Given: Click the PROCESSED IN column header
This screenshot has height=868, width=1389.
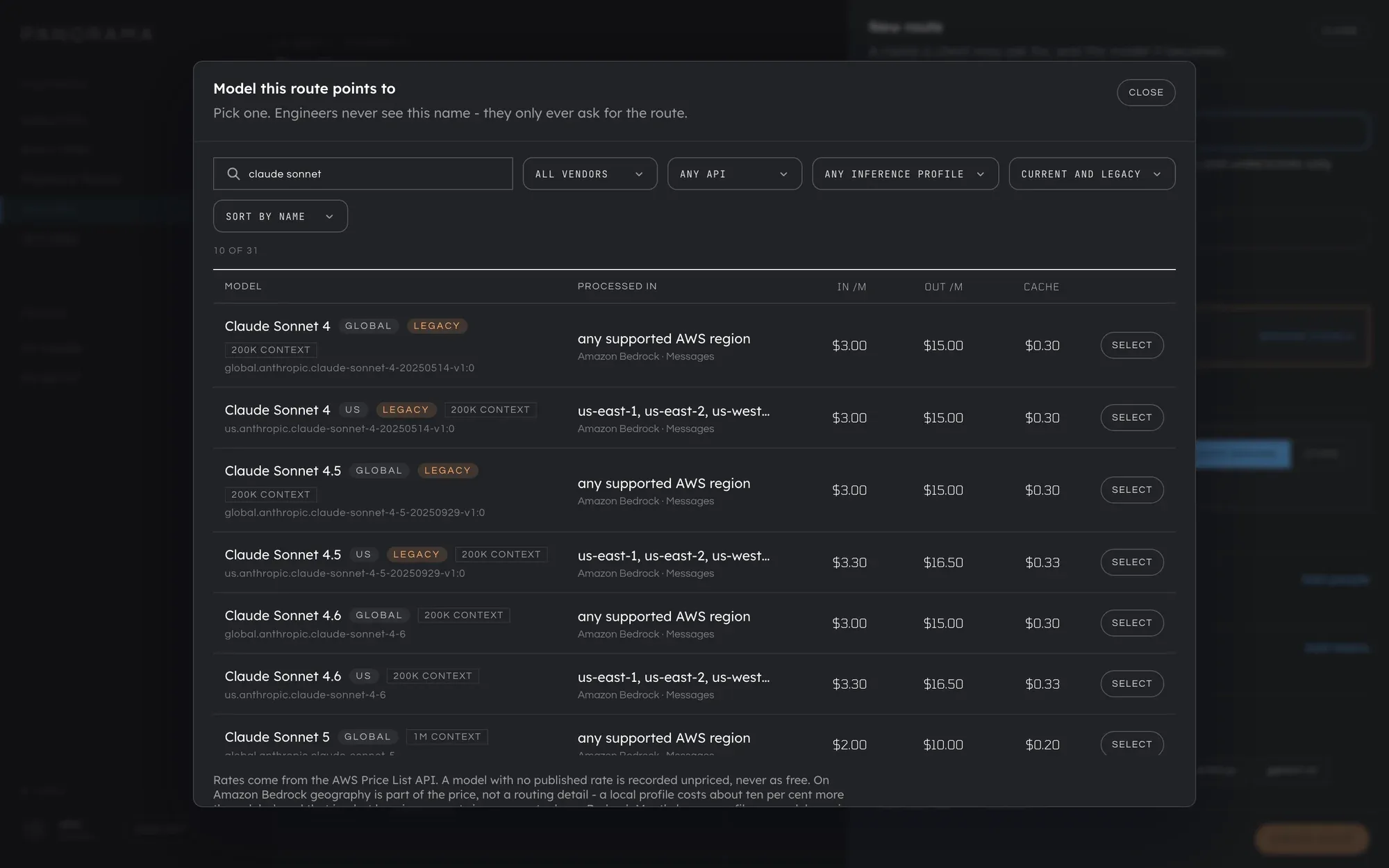Looking at the screenshot, I should (x=617, y=286).
